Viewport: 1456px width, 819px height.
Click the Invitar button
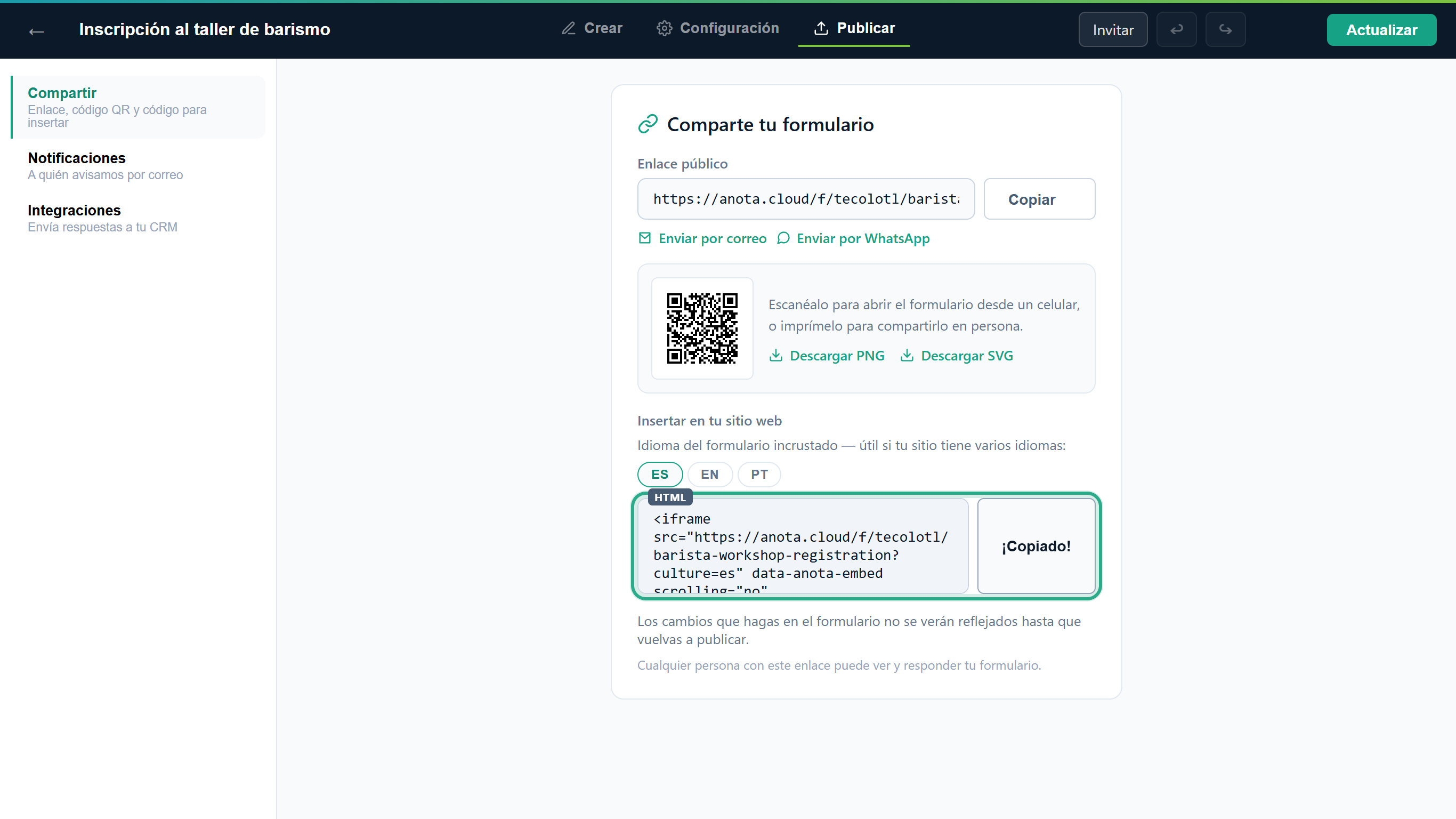pos(1112,29)
